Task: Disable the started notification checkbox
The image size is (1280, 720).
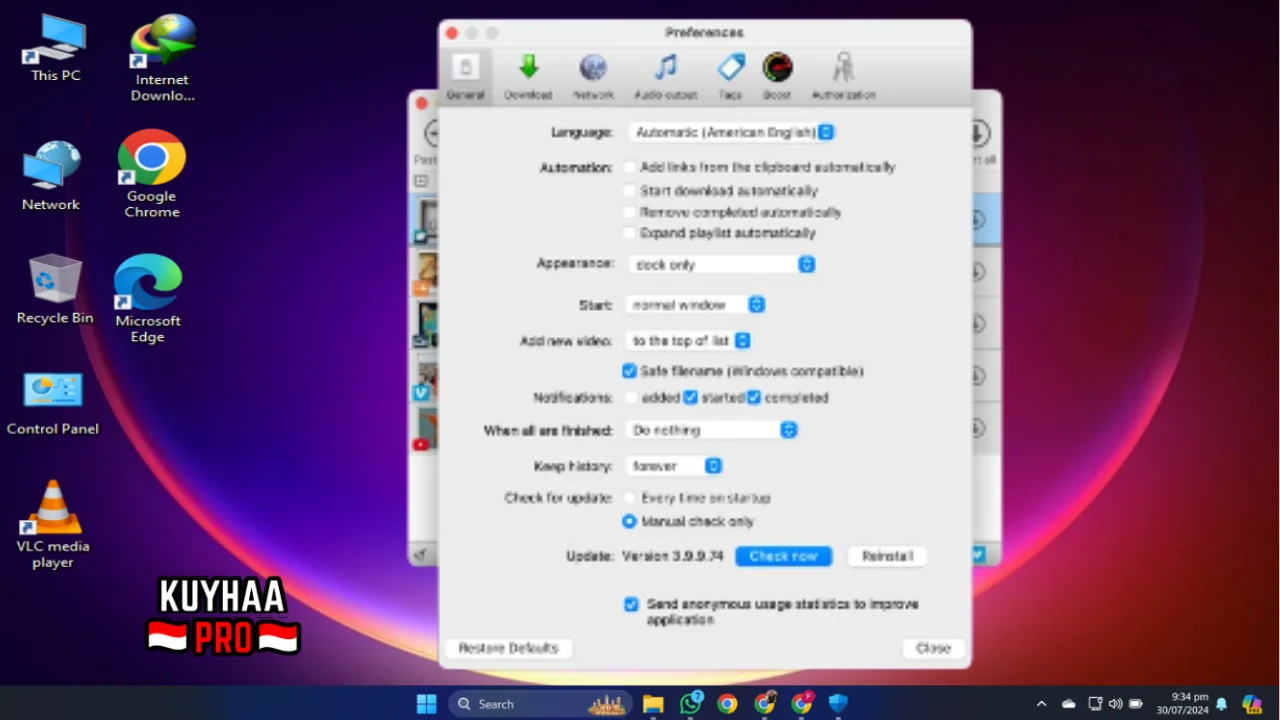Action: click(x=690, y=397)
